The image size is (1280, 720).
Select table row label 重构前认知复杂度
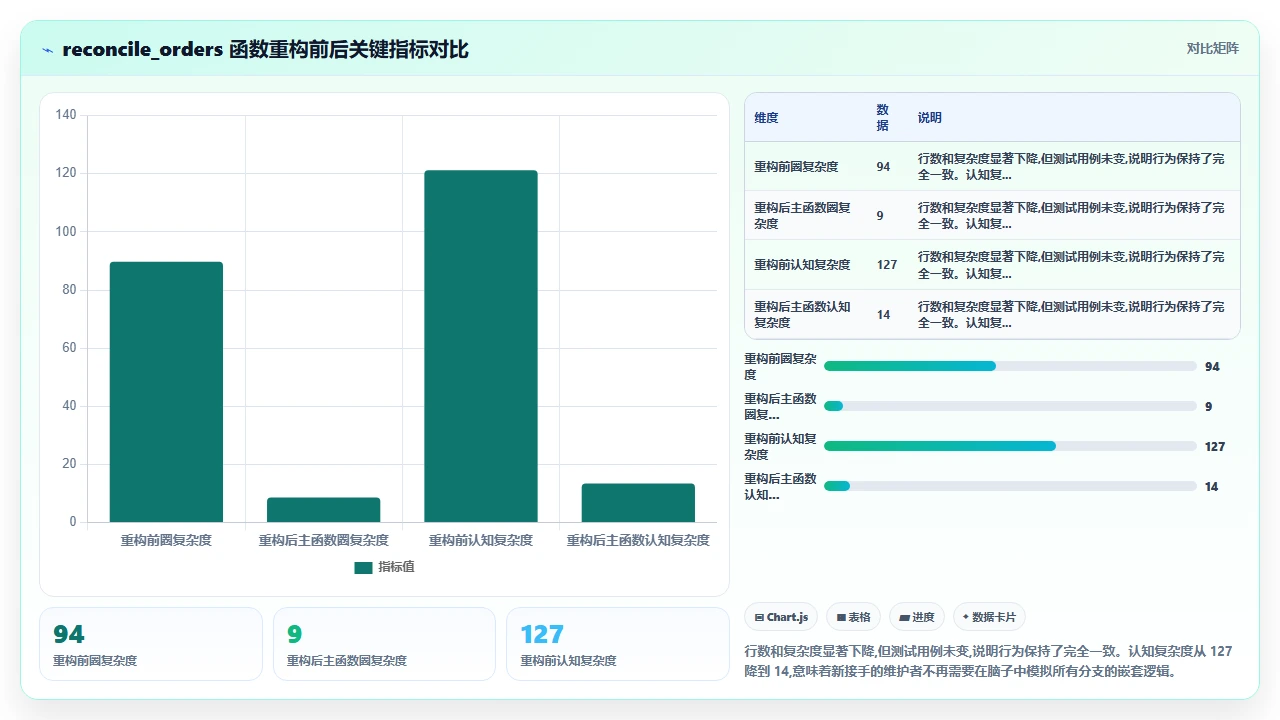(x=802, y=265)
